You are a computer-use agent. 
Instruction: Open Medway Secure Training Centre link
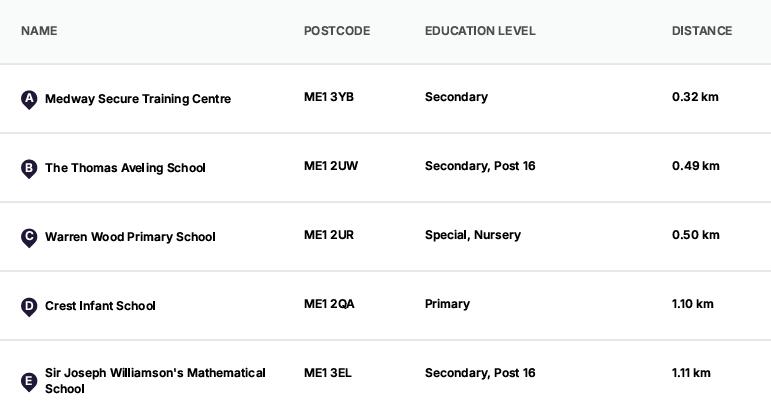pyautogui.click(x=138, y=99)
